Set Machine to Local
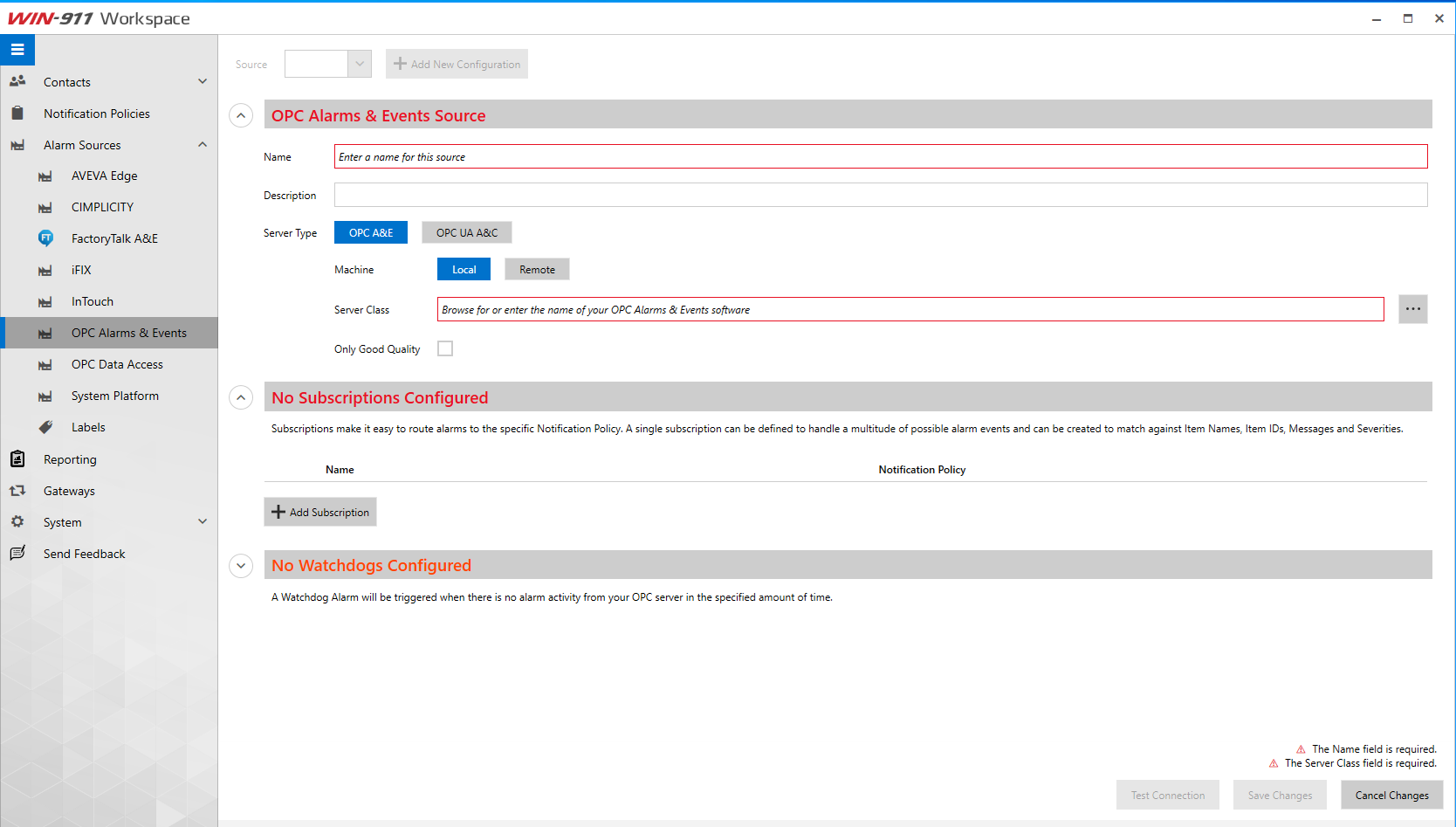The width and height of the screenshot is (1456, 827). [464, 269]
